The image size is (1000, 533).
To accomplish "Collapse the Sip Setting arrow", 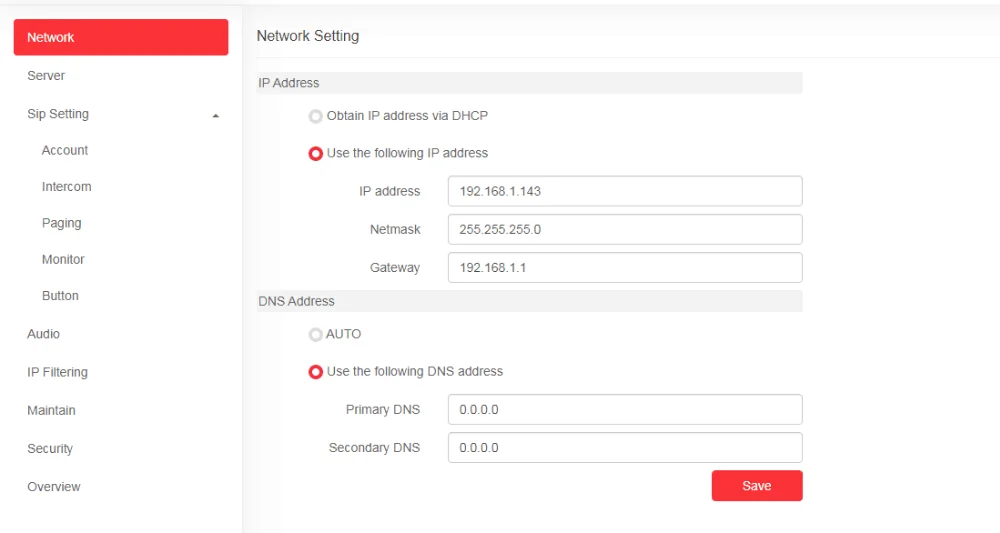I will tap(216, 115).
